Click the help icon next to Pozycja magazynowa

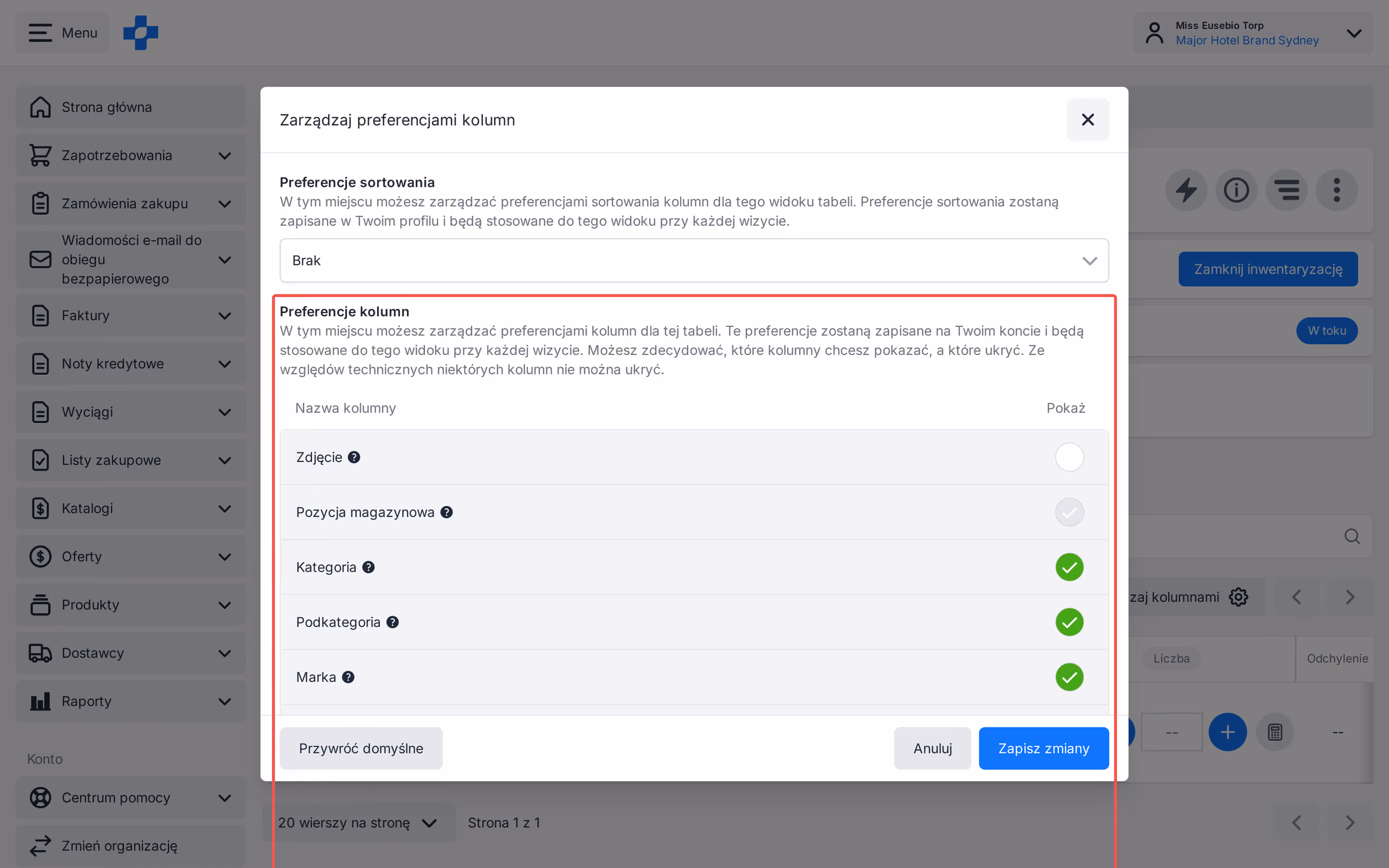[x=447, y=512]
